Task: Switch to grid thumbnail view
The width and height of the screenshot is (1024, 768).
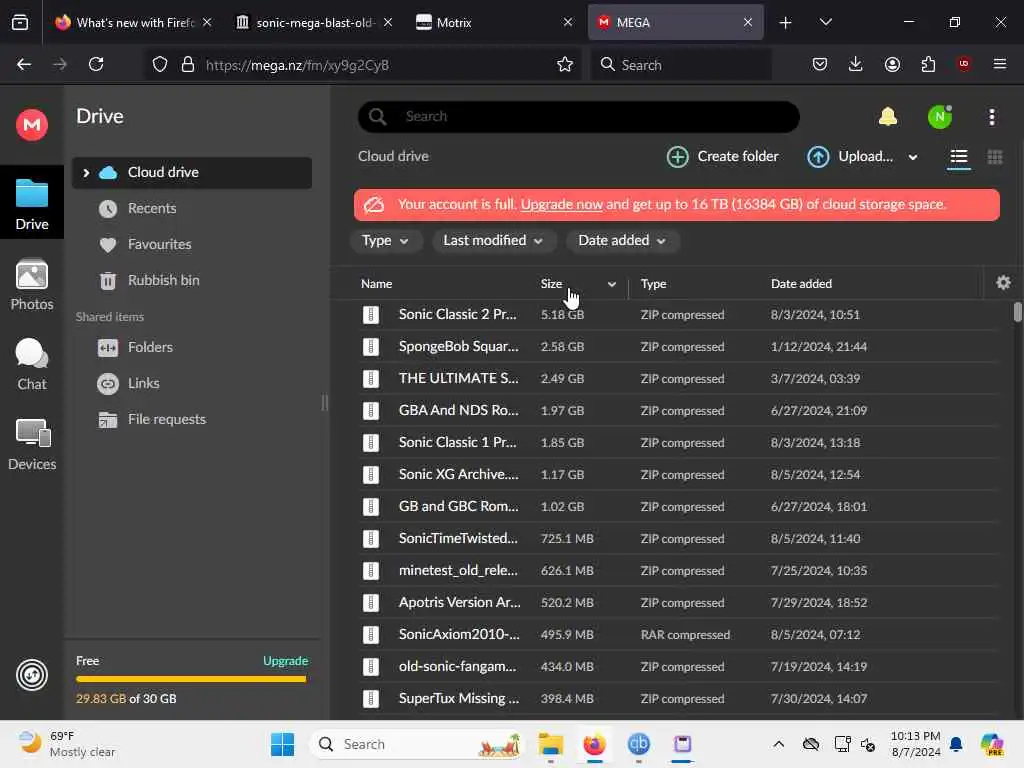Action: pos(995,157)
